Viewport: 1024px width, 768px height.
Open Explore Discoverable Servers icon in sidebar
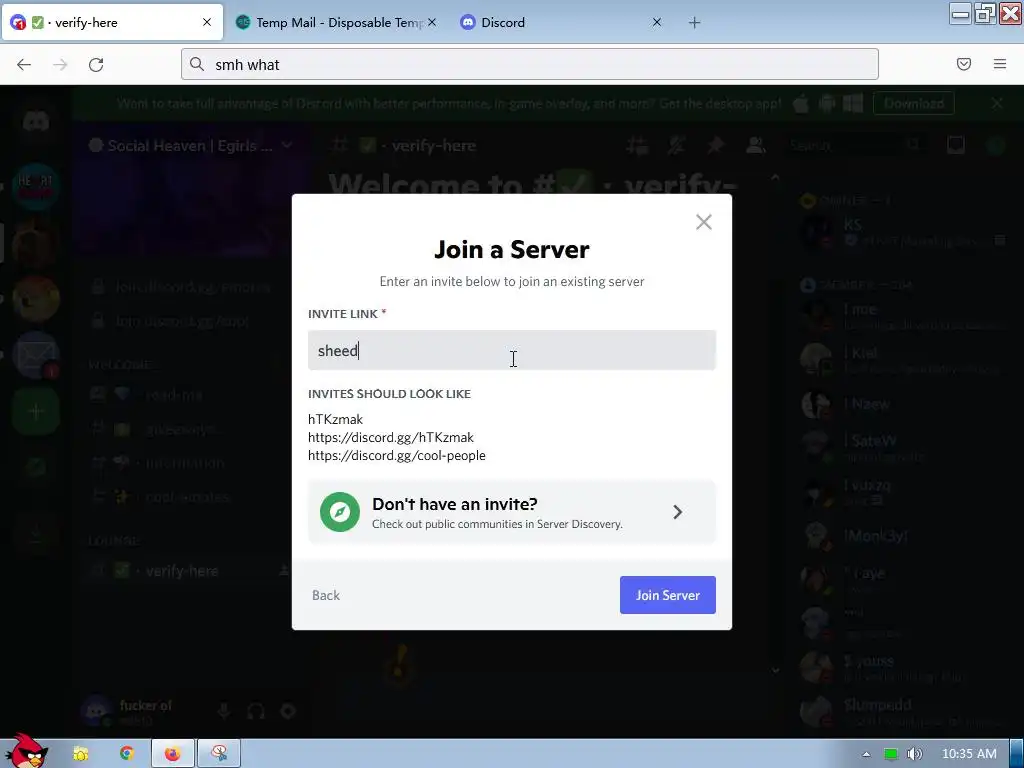coord(36,468)
